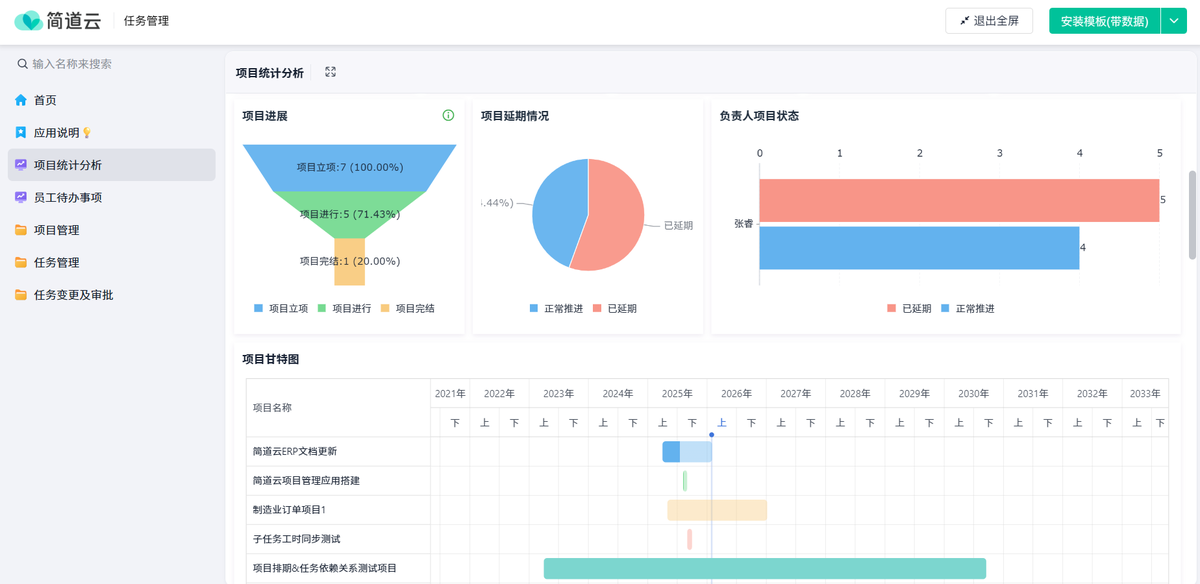
Task: Click the 项目统计分析 dashboard icon
Action: pyautogui.click(x=21, y=165)
